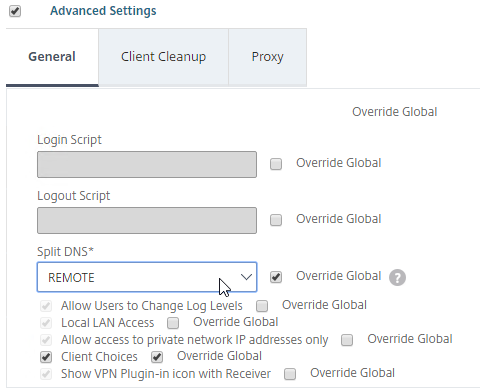The width and height of the screenshot is (480, 390).
Task: Click the Split DNS help question mark icon
Action: point(397,277)
